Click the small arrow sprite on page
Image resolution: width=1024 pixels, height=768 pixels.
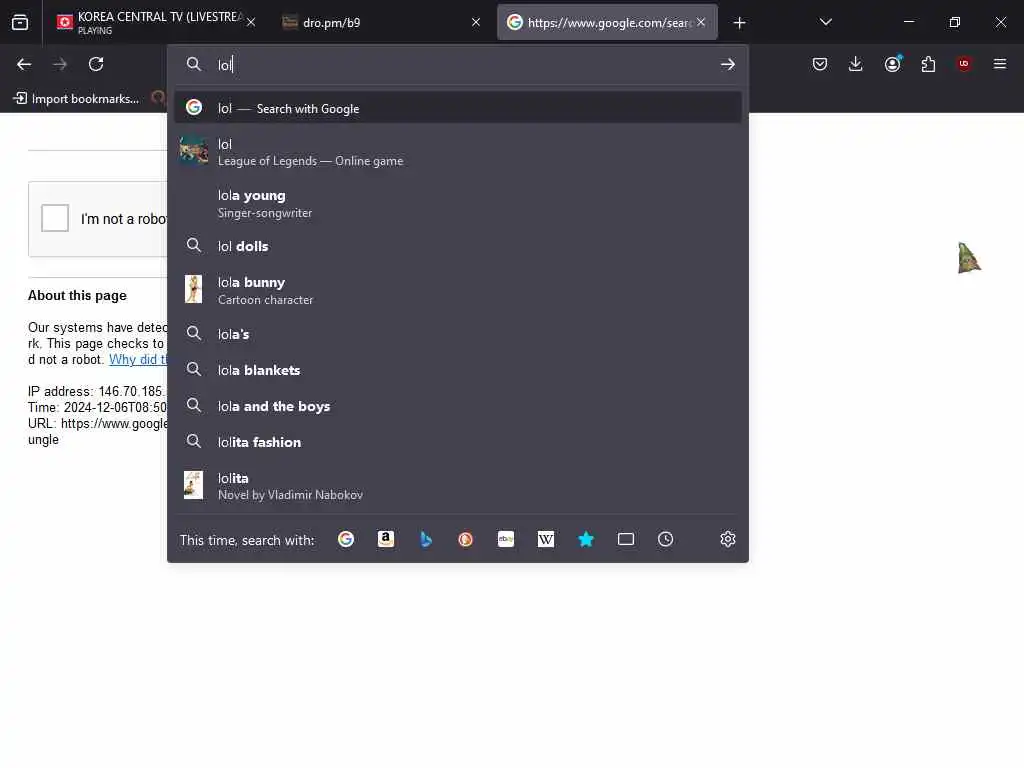969,257
